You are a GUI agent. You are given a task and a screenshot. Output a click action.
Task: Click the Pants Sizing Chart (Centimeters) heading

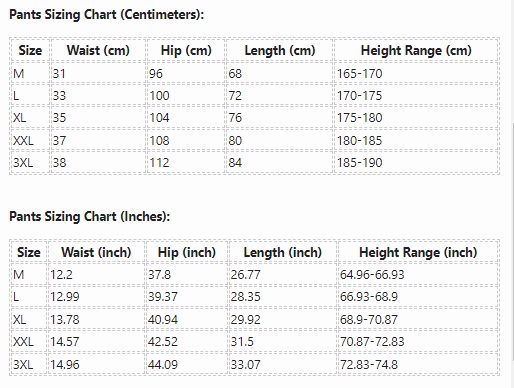[x=106, y=15]
